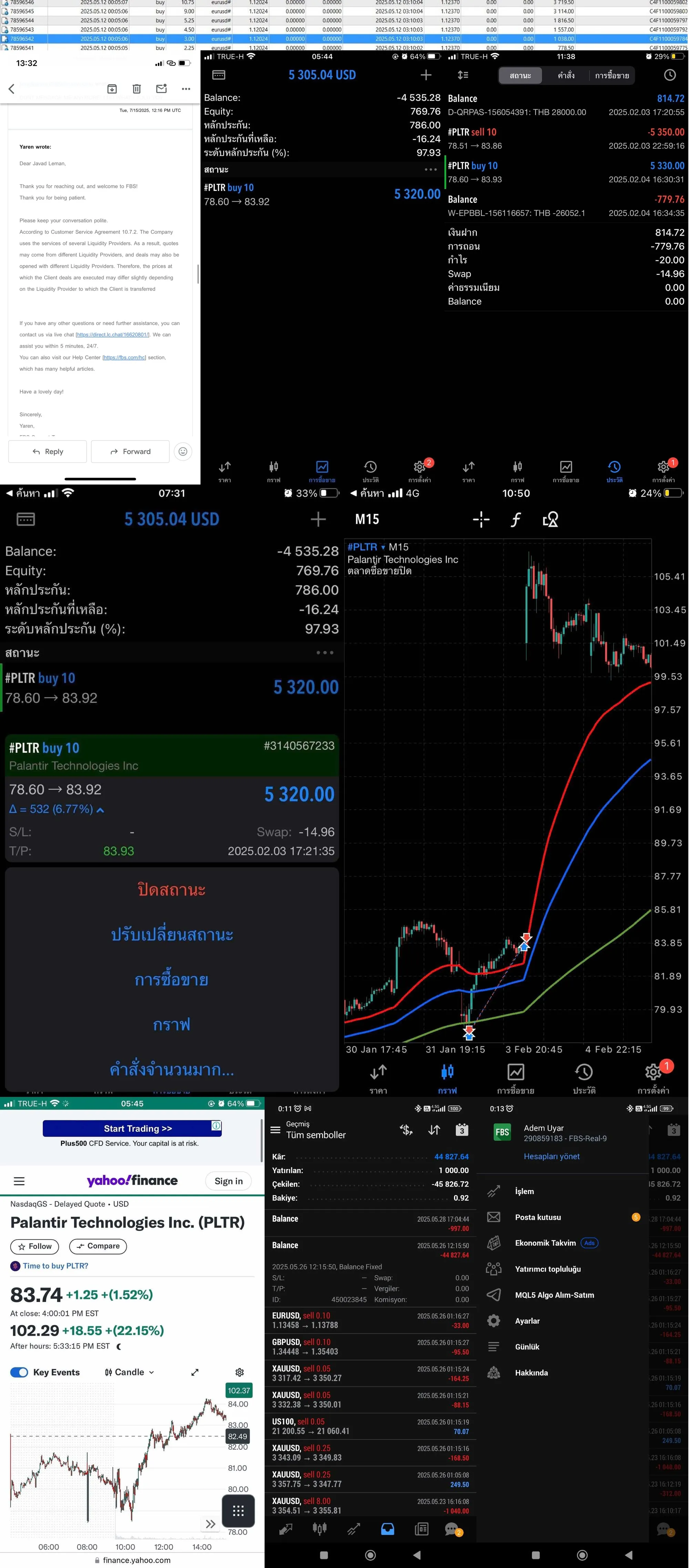The height and width of the screenshot is (1568, 689).
Task: Open the news icon in Geçmiş bottom bar
Action: [421, 1529]
